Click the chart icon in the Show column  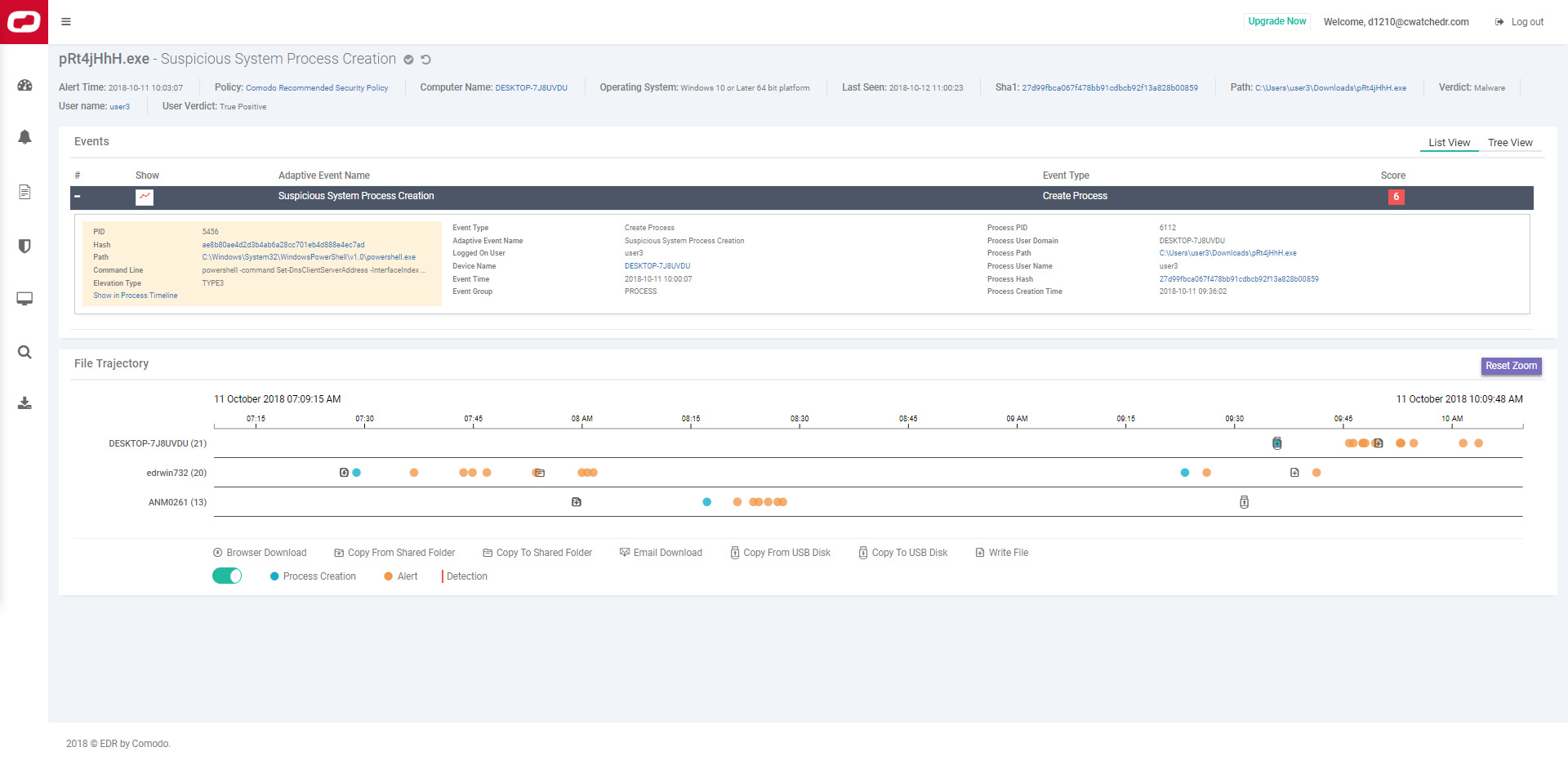145,197
